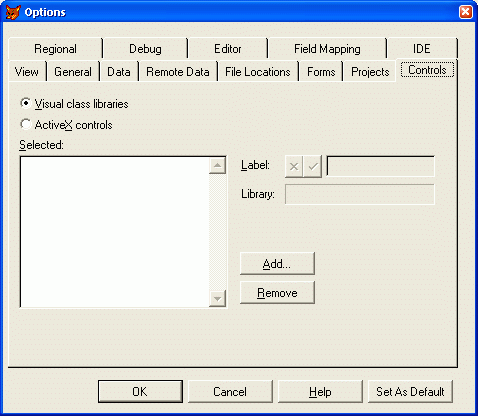Close the Options dialog window
Image resolution: width=478 pixels, height=416 pixels.
(465, 12)
